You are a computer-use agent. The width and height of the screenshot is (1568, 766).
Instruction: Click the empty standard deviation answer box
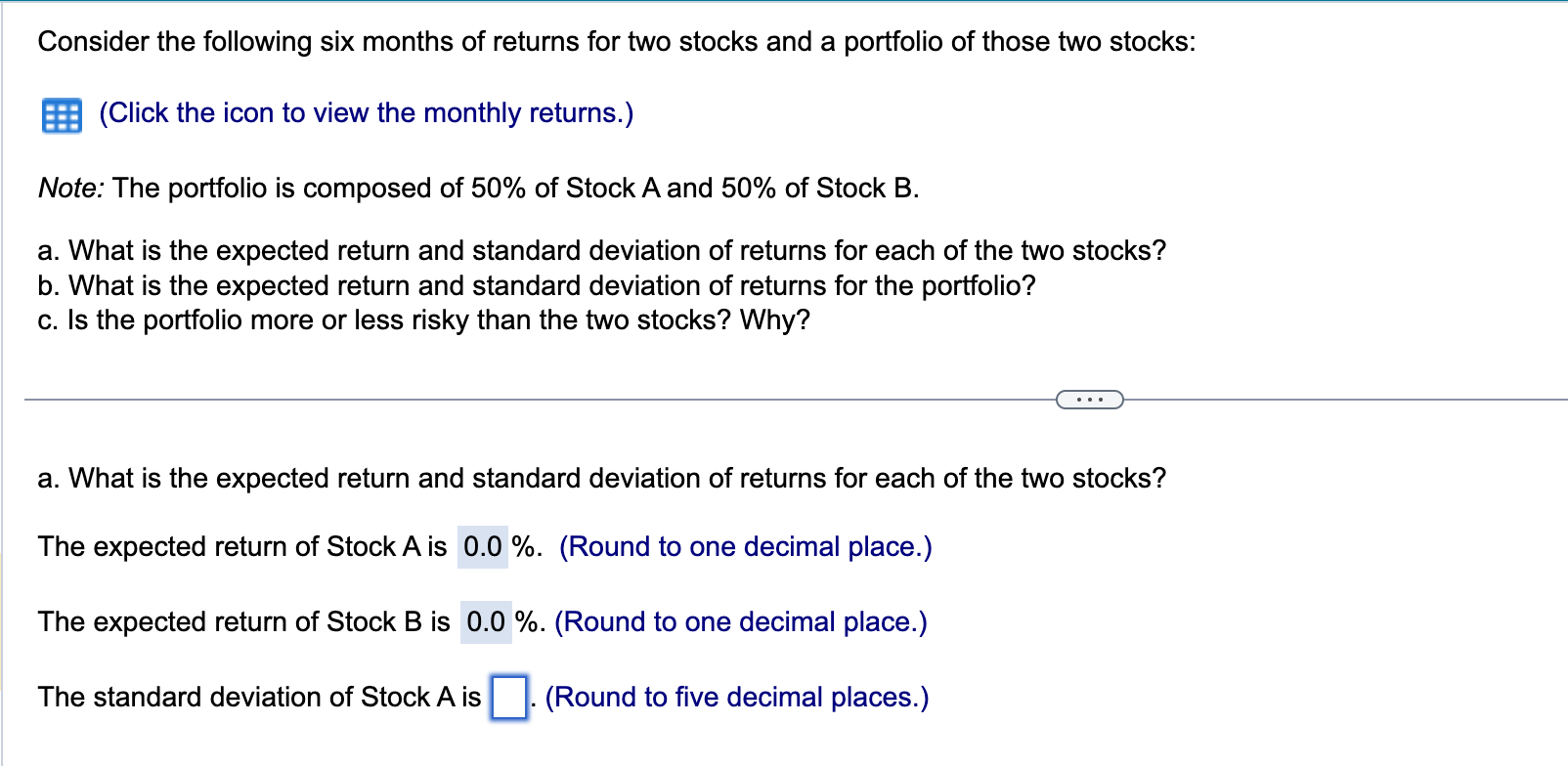click(x=510, y=695)
